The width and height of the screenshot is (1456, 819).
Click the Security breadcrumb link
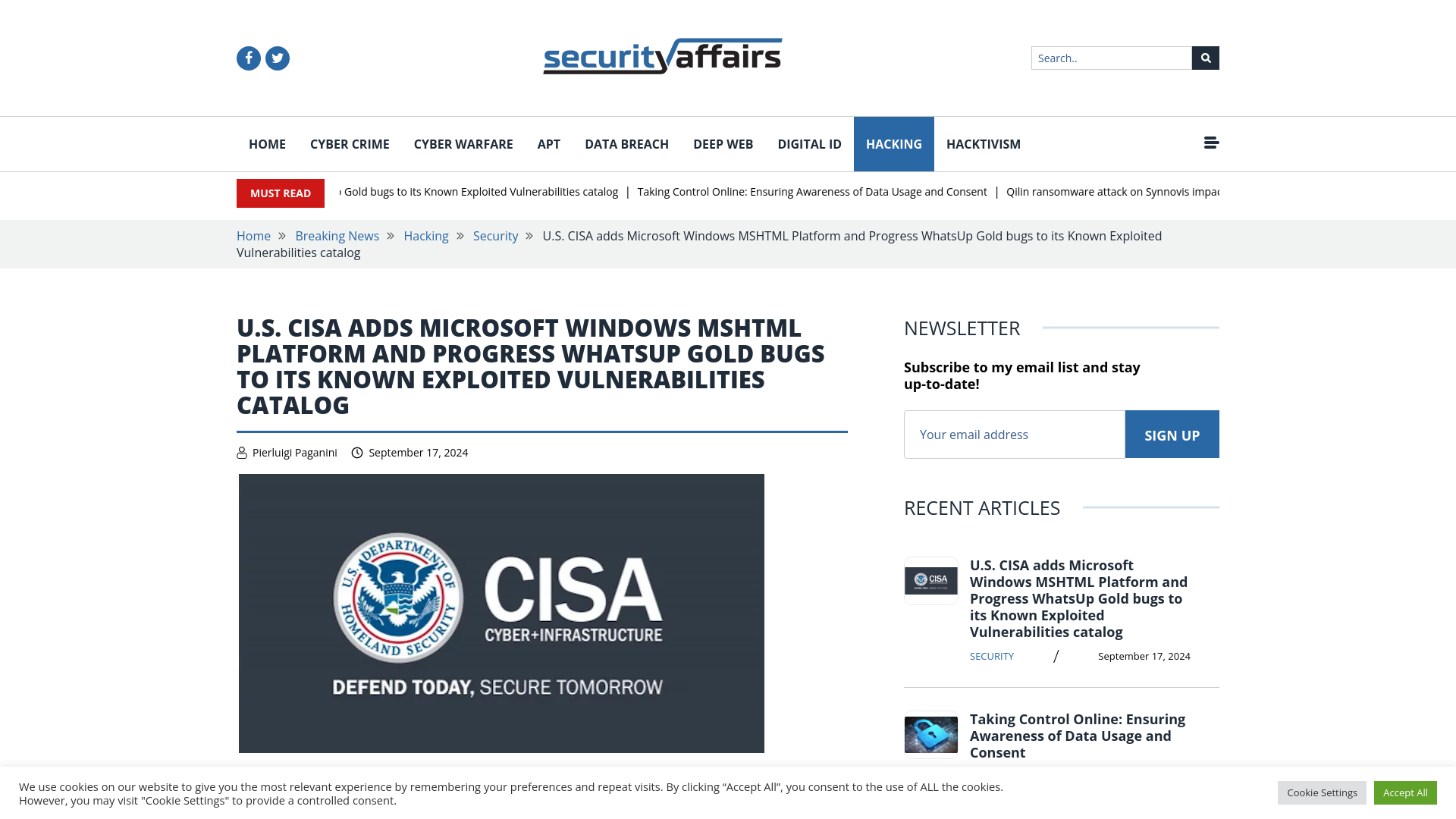495,235
